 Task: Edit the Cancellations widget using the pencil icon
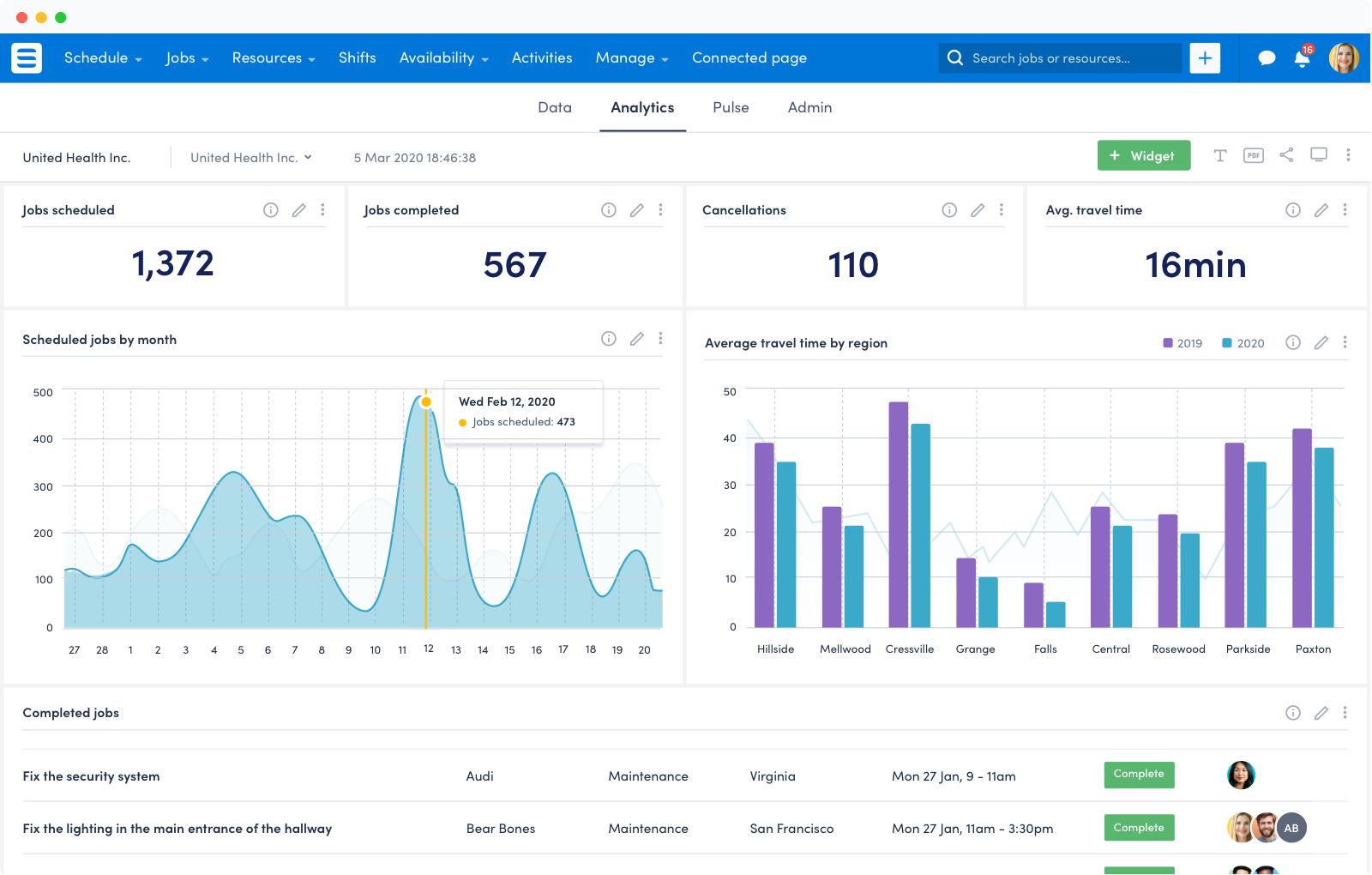(x=978, y=209)
